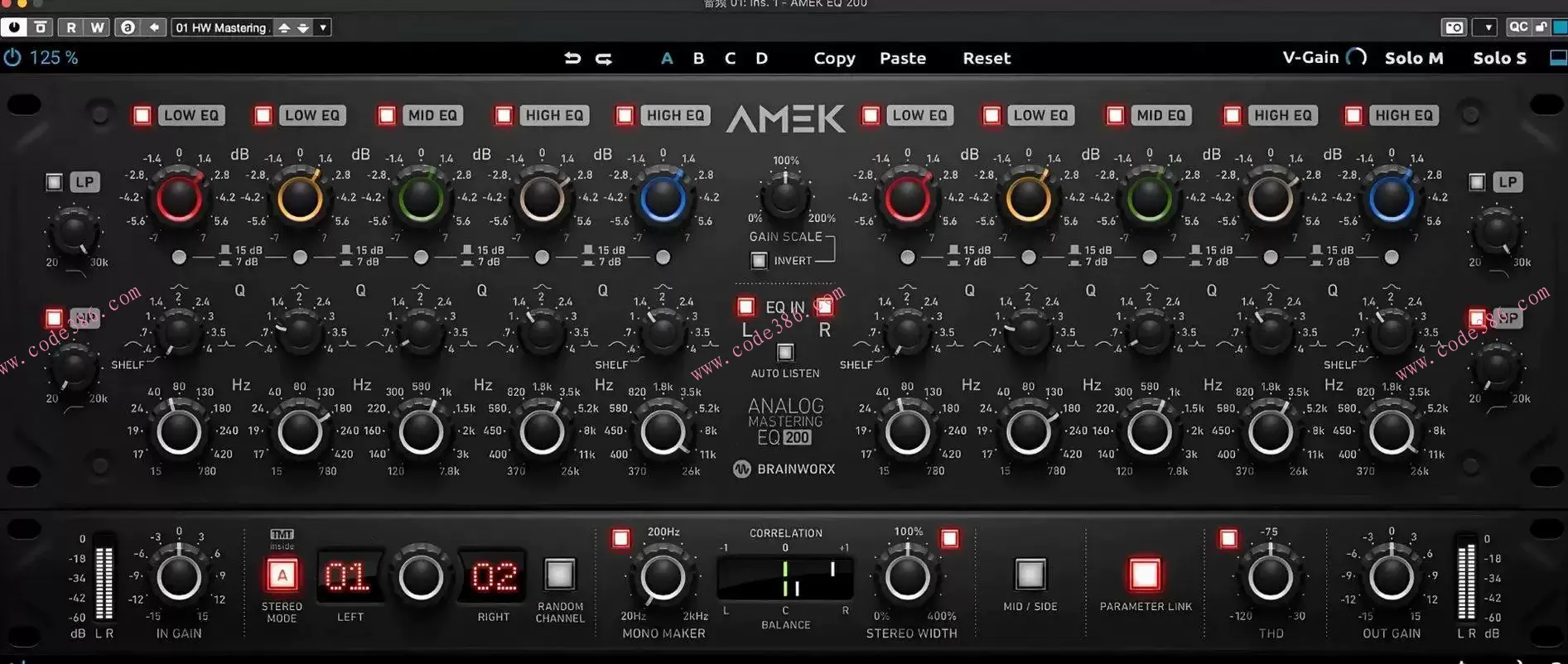Click the PARAMETER LINK button
This screenshot has height=664, width=1568.
(1145, 574)
